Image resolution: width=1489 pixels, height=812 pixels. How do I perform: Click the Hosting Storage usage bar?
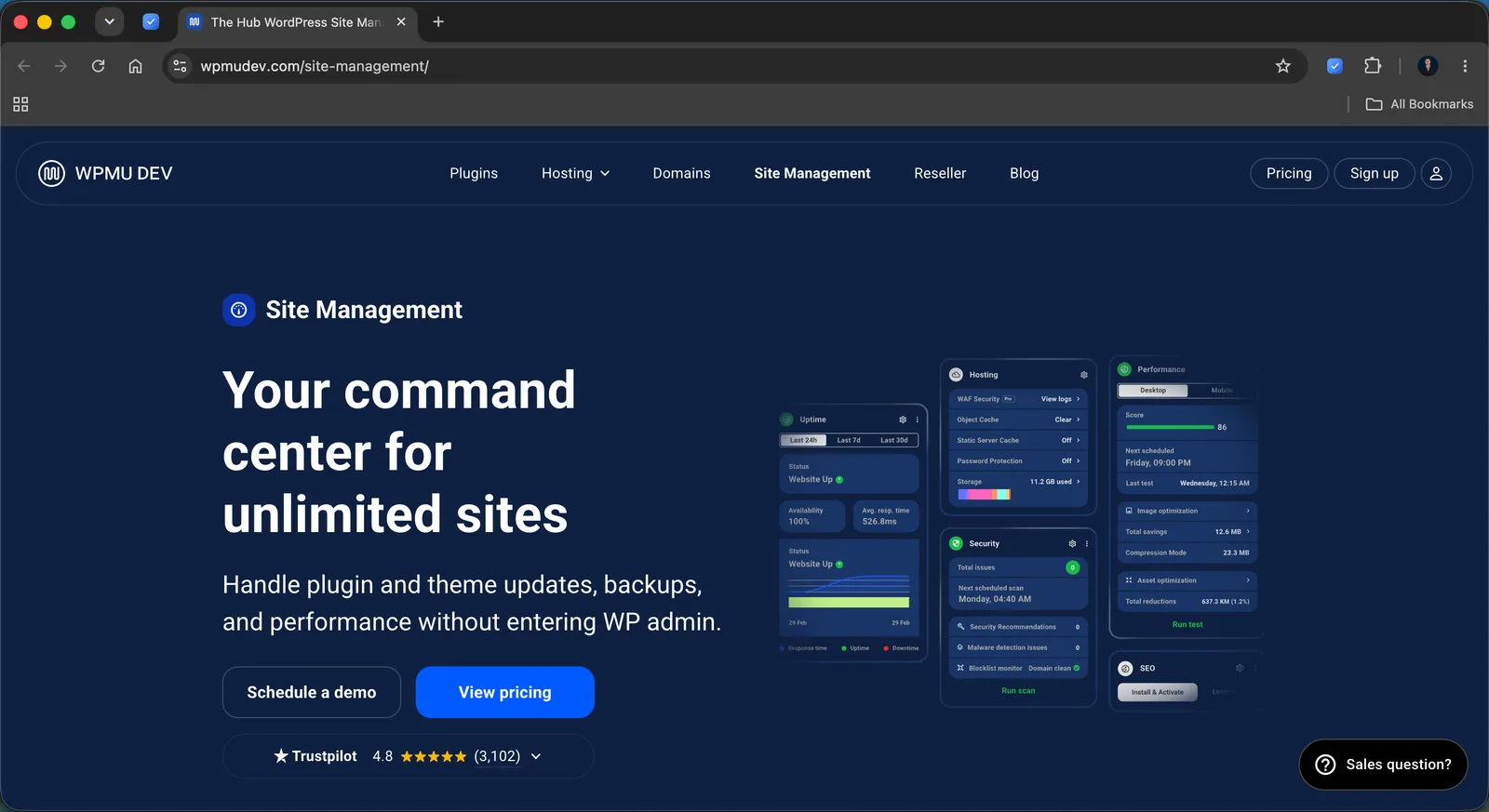pos(984,495)
